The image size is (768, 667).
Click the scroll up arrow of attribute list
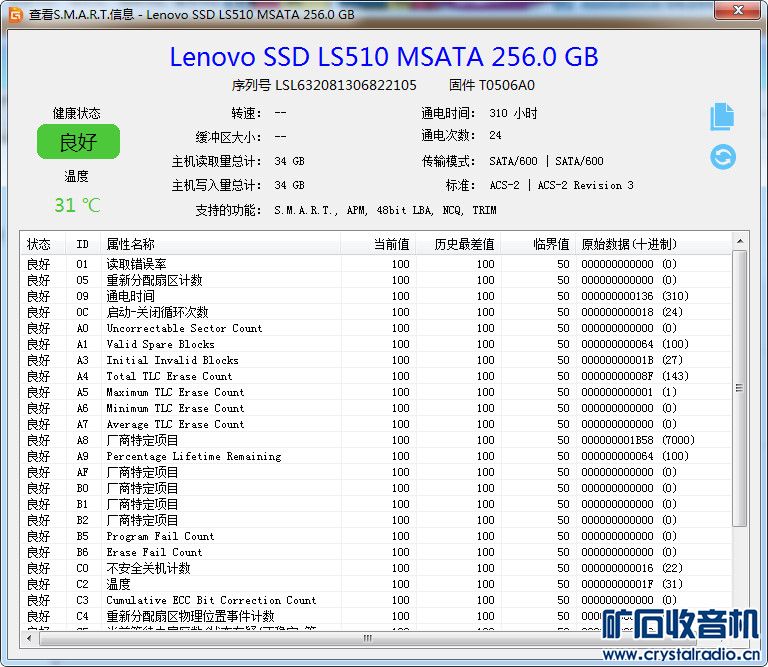(x=739, y=242)
